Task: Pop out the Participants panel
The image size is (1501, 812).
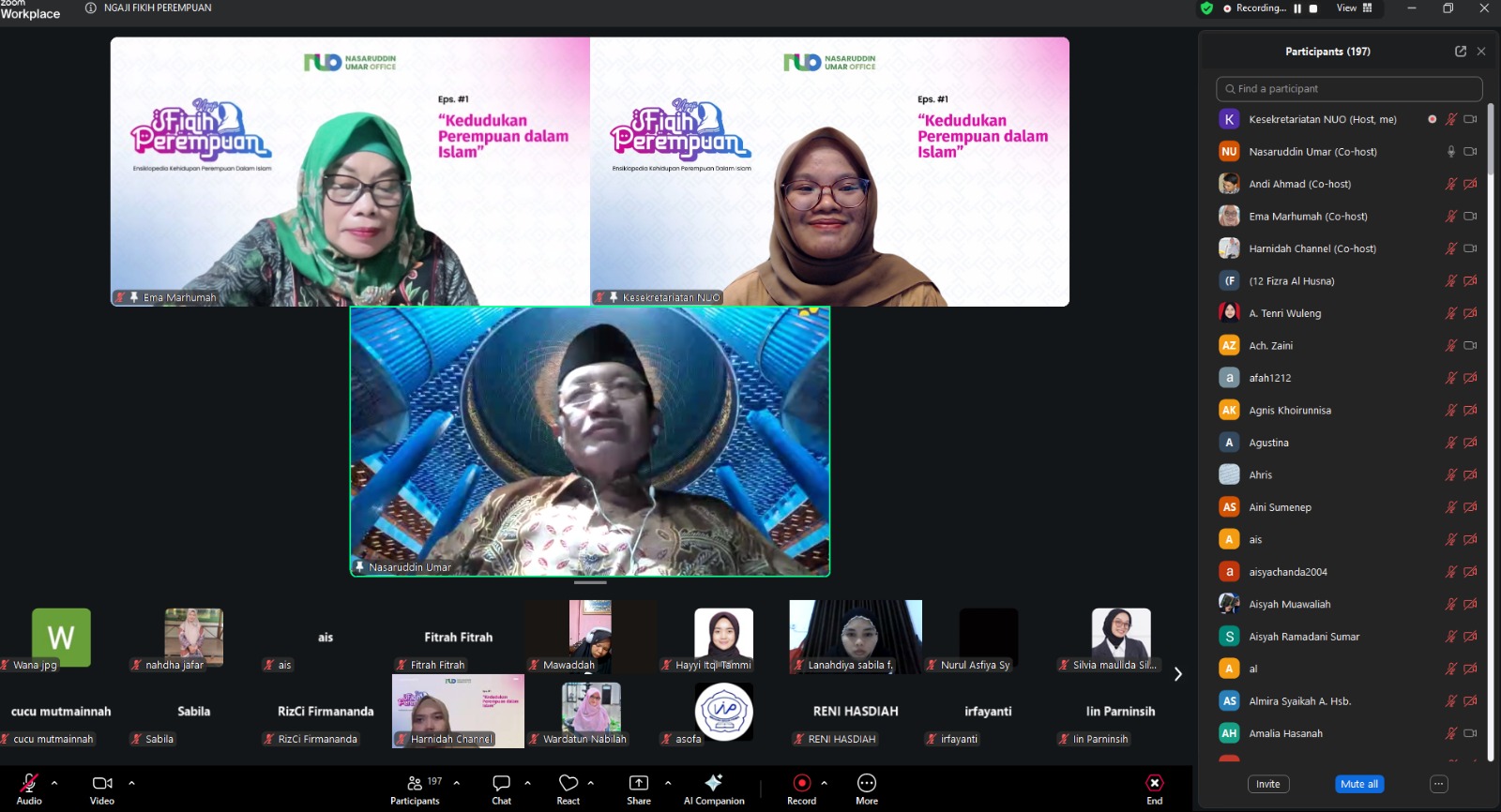Action: coord(1460,52)
